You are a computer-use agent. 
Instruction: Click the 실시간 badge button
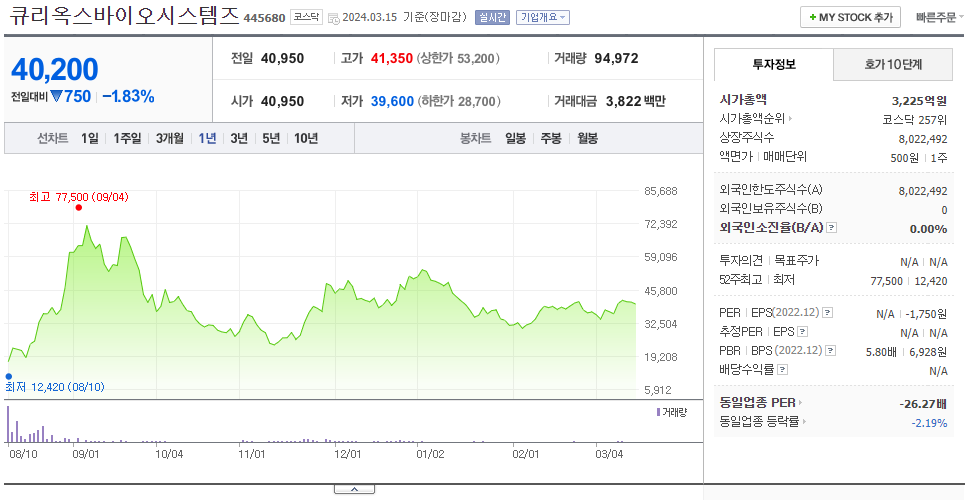pos(492,18)
